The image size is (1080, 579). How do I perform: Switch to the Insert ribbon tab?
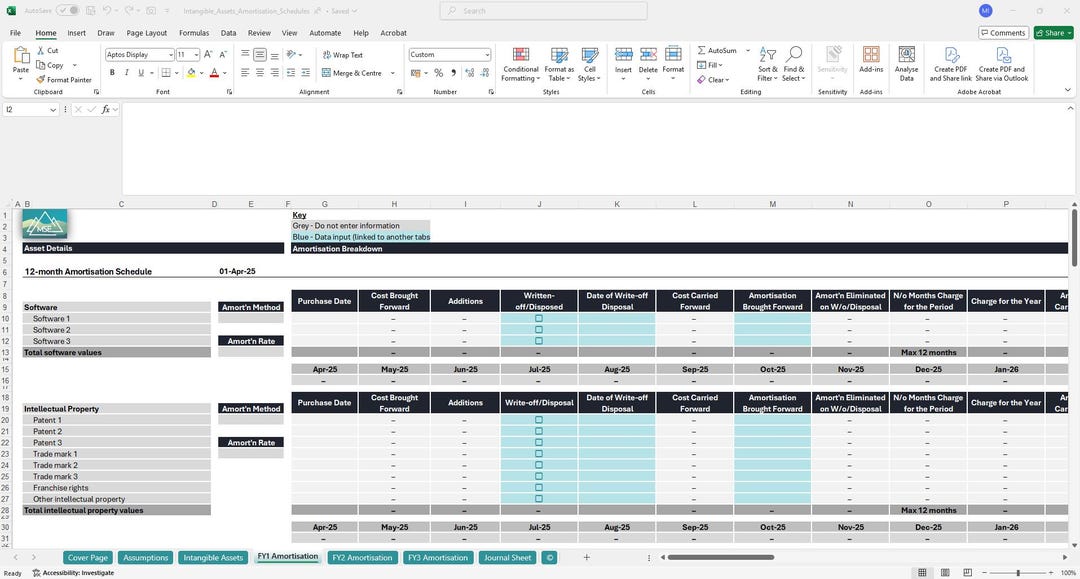76,33
